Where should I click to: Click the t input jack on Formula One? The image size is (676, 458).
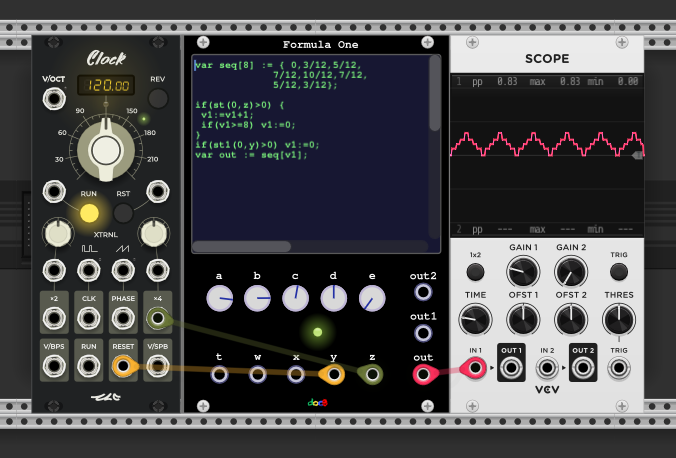(x=219, y=374)
